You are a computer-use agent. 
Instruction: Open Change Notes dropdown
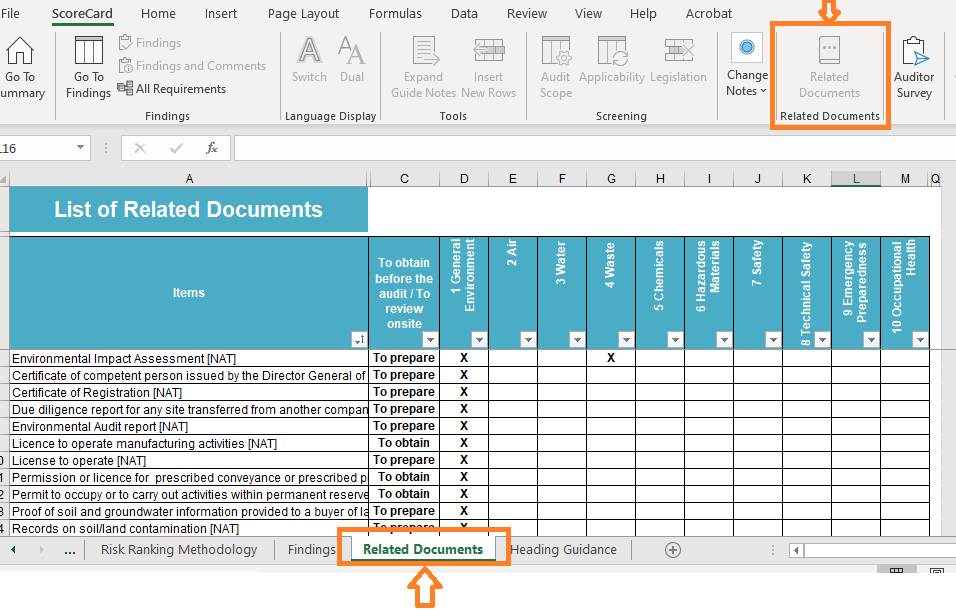point(747,66)
